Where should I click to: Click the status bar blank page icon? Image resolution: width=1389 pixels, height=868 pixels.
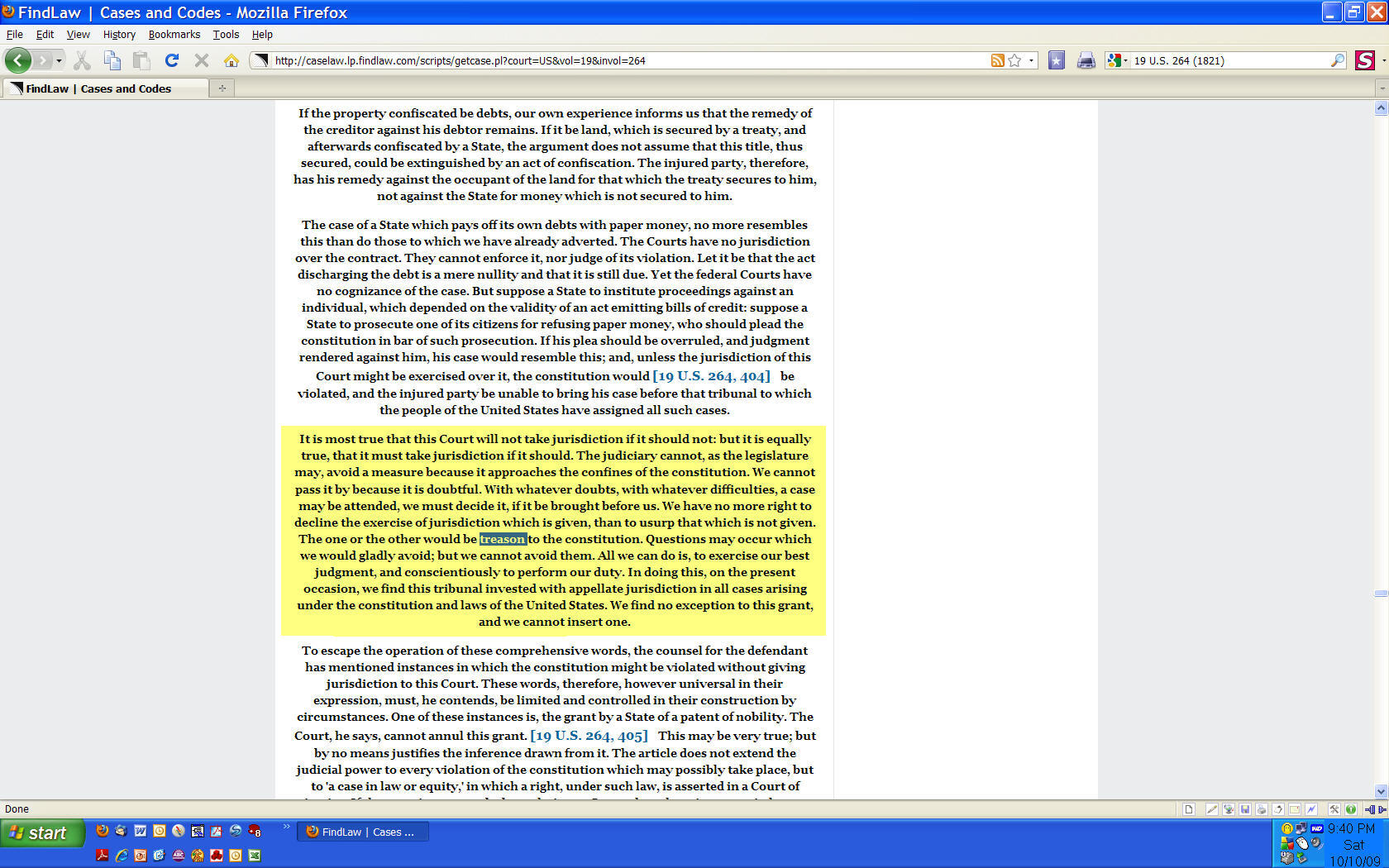(x=1189, y=809)
